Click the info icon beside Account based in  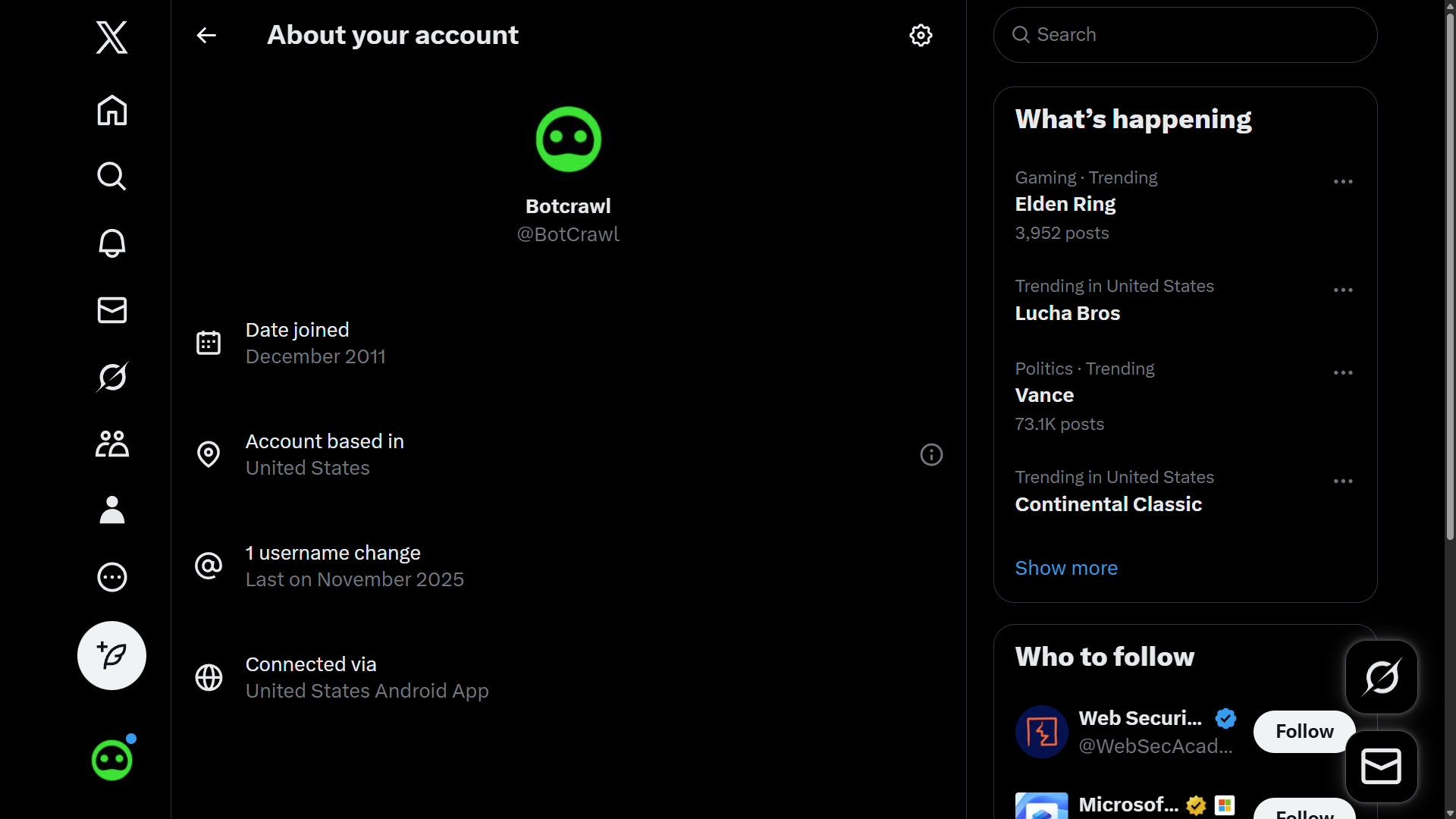coord(931,454)
